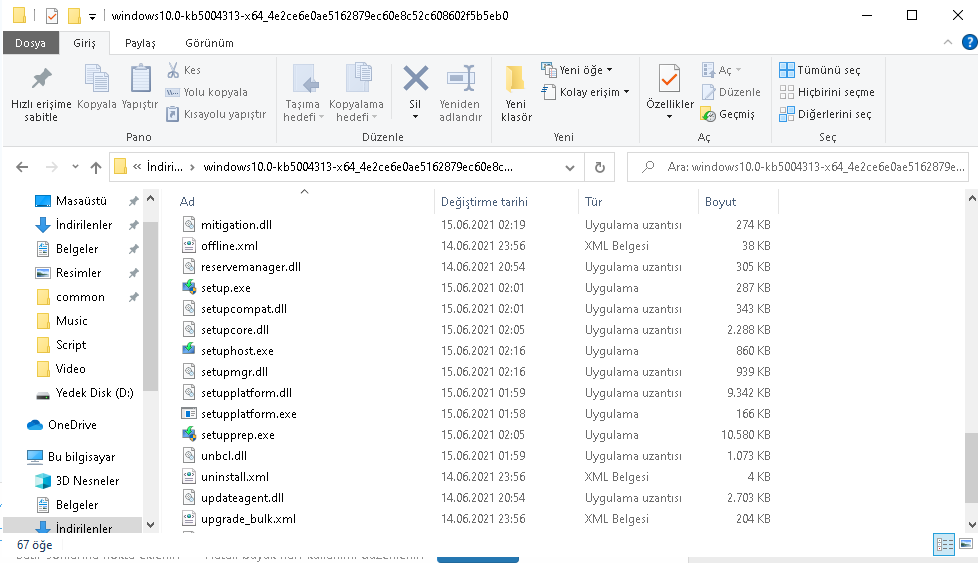Go back with the back arrow
This screenshot has width=978, height=563.
point(22,167)
